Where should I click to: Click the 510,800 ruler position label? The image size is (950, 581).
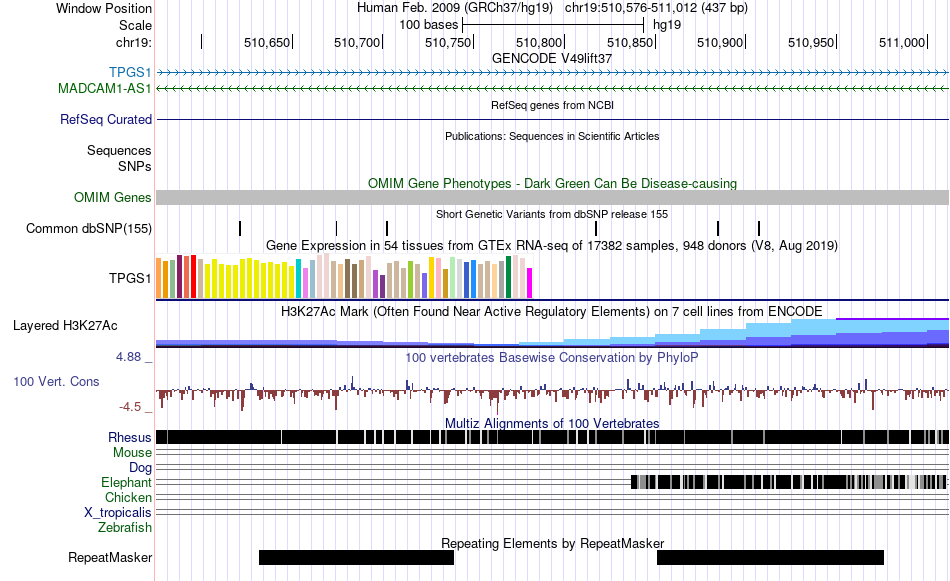click(539, 42)
